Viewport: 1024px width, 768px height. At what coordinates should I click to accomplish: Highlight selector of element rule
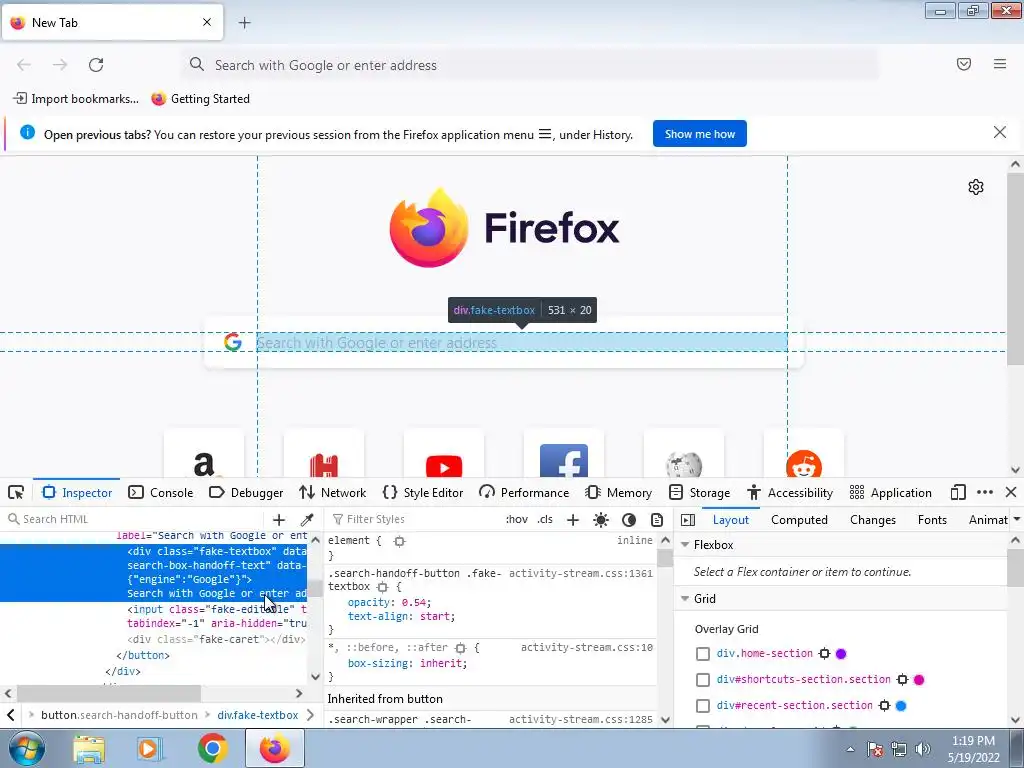(x=400, y=541)
